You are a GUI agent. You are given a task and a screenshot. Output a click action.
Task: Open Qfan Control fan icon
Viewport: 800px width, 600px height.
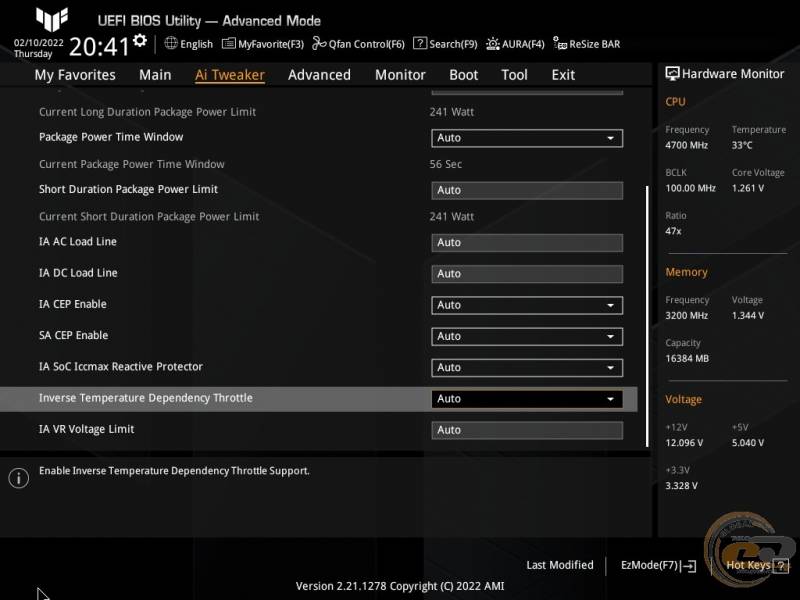click(x=319, y=43)
